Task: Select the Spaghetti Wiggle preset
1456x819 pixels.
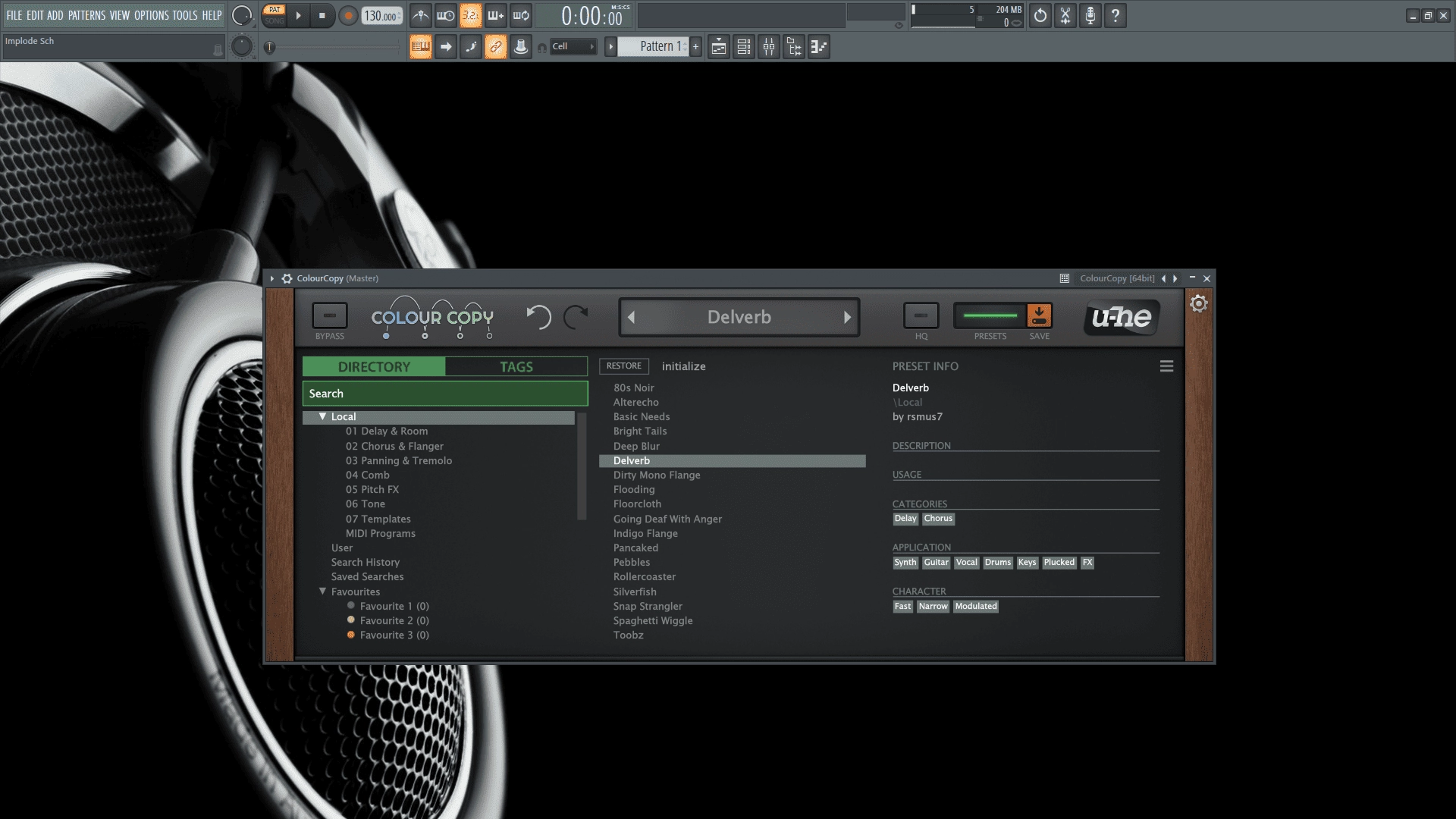Action: tap(653, 621)
